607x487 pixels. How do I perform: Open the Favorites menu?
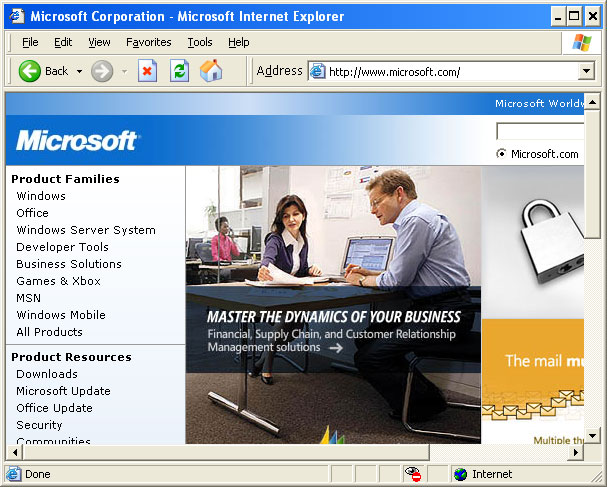149,42
